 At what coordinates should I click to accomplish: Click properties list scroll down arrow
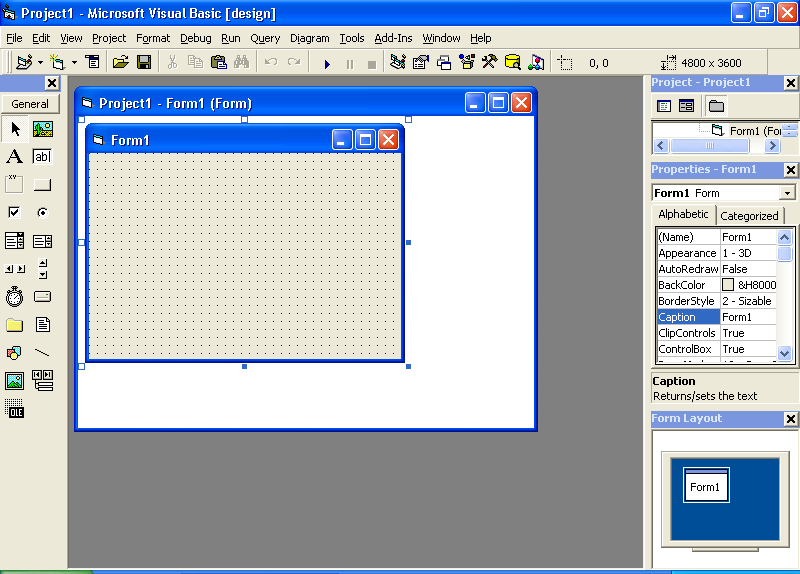(x=784, y=353)
